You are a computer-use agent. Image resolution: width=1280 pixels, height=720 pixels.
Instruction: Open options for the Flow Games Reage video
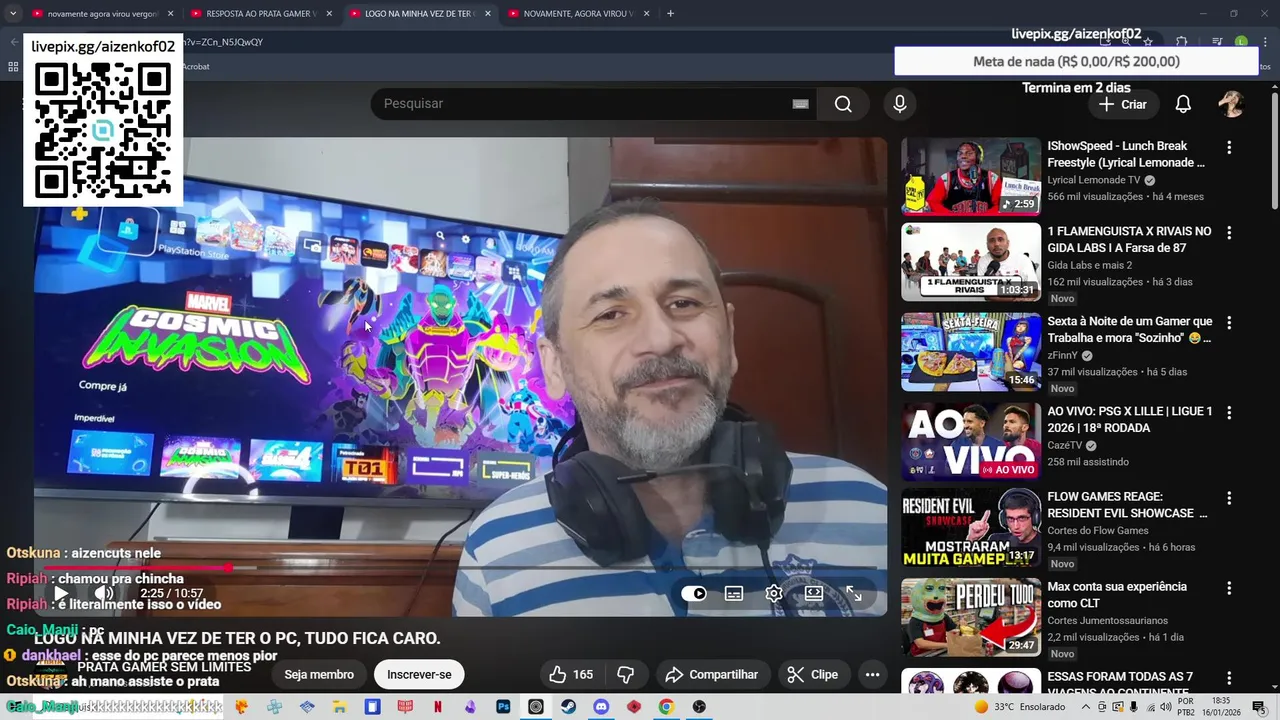[x=1229, y=497]
